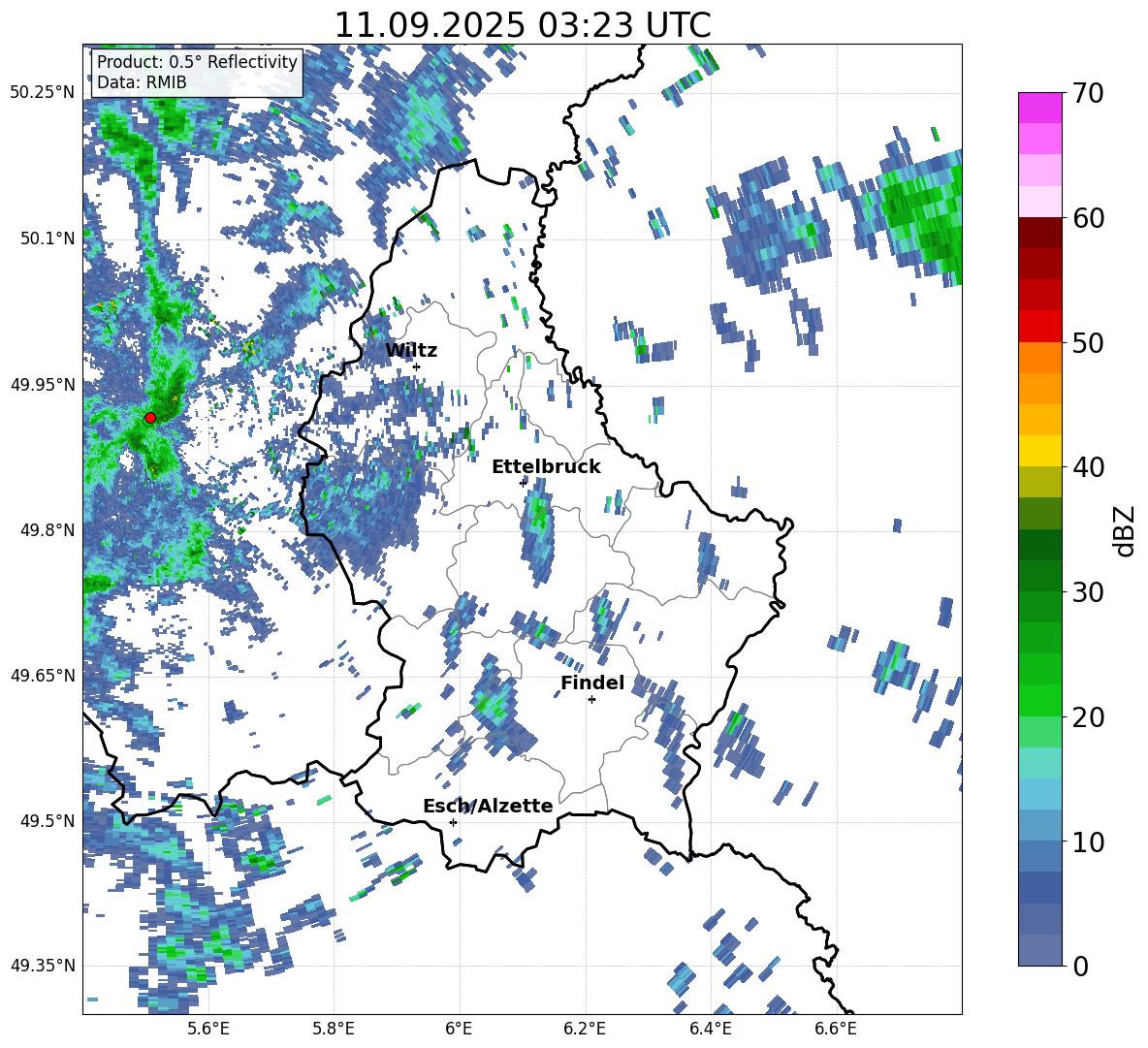
Task: Click the Ettelbruck city label
Action: pyautogui.click(x=546, y=467)
